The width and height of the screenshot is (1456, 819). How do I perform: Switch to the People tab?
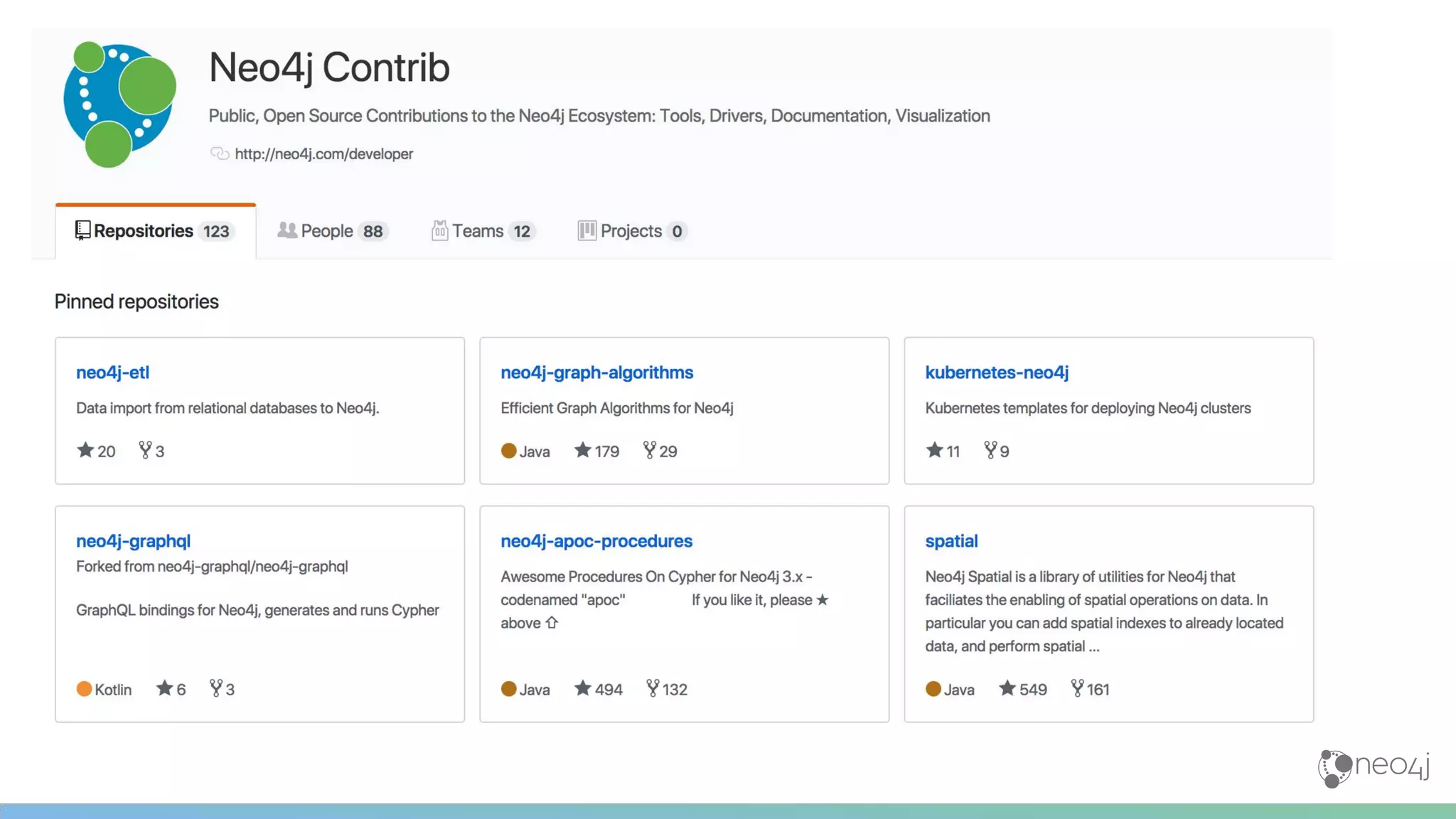click(x=332, y=231)
